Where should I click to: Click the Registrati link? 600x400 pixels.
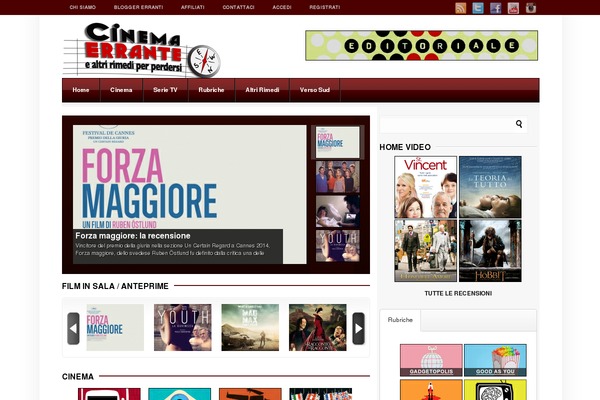(325, 7)
